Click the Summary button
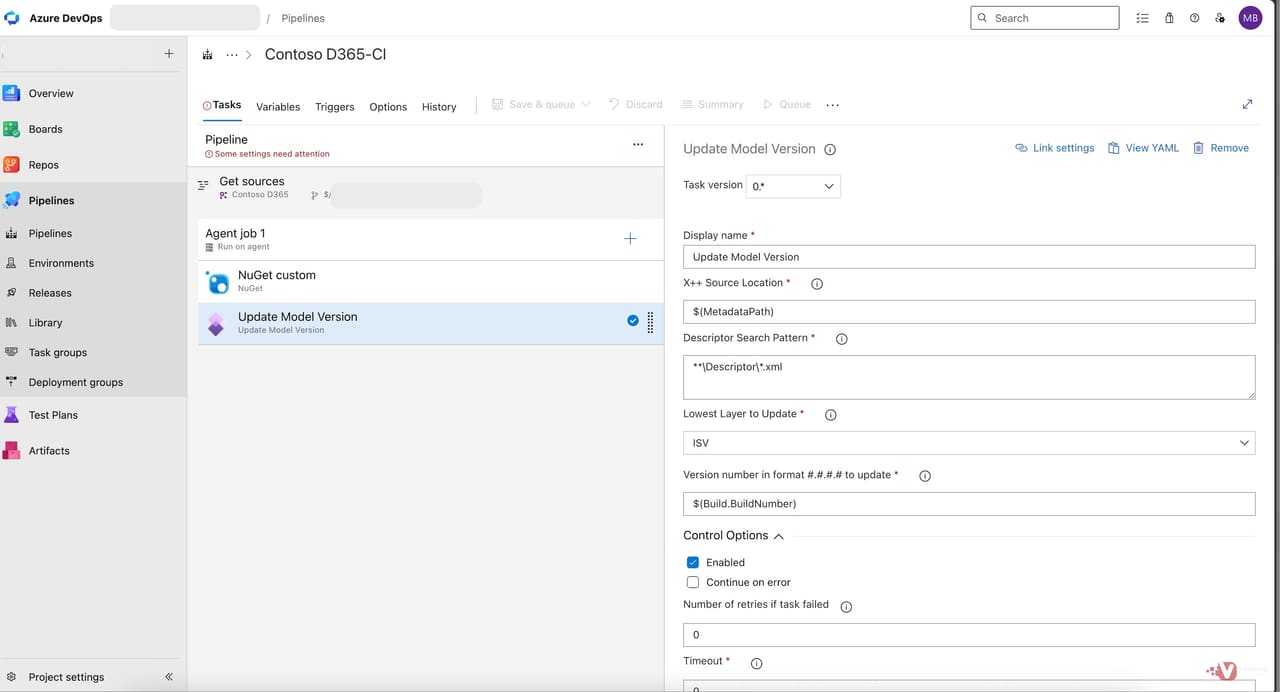Screen dimensions: 1280x692 (712, 104)
